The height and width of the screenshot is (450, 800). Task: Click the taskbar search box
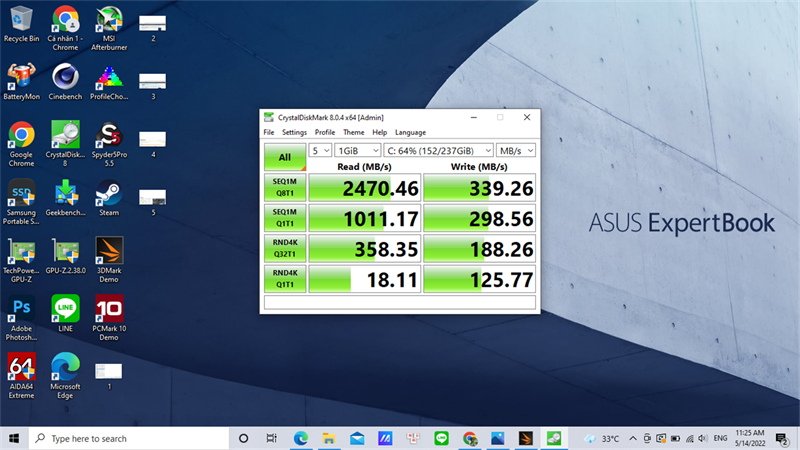coord(129,438)
